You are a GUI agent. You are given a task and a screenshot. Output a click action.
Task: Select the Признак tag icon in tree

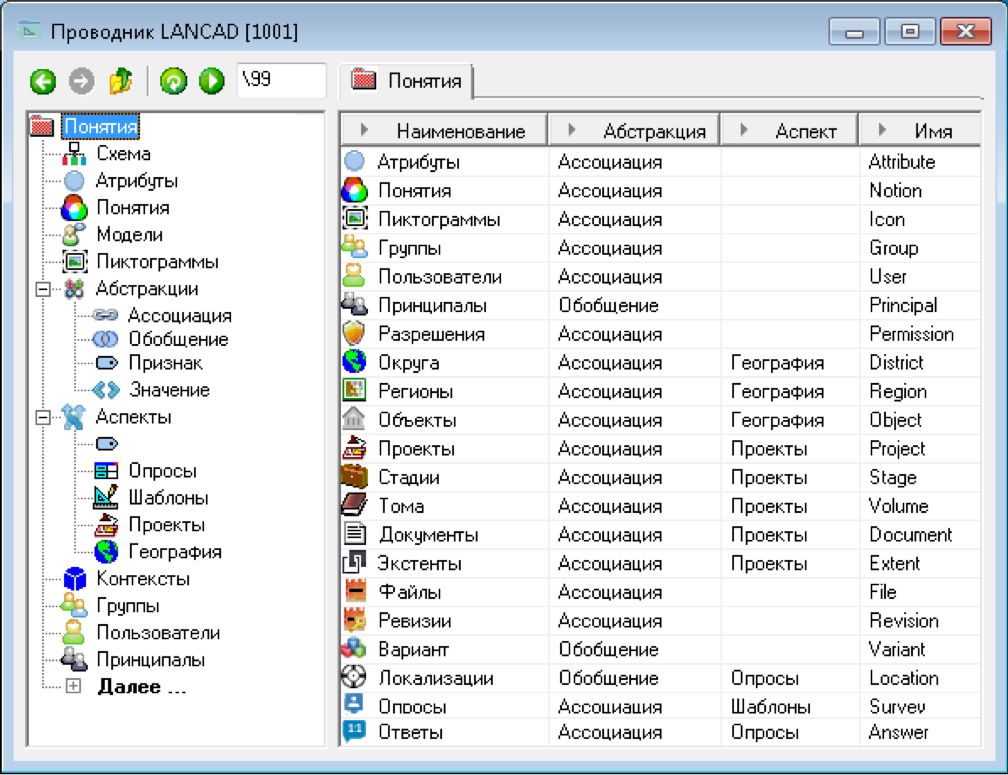[x=107, y=363]
